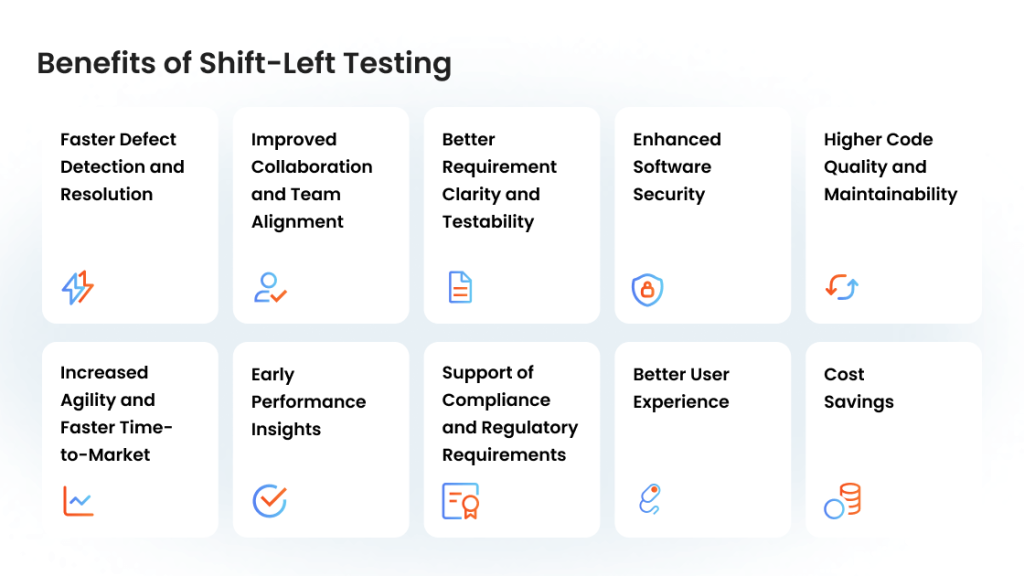Click the coin stack cost savings icon
This screenshot has height=576, width=1024.
(x=842, y=501)
